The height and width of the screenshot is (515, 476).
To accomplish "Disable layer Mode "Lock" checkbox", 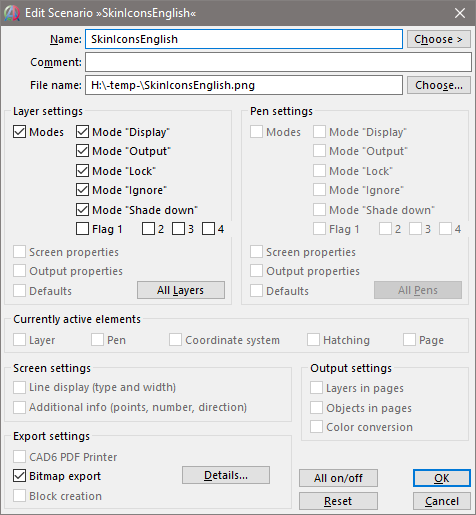I will pyautogui.click(x=82, y=171).
